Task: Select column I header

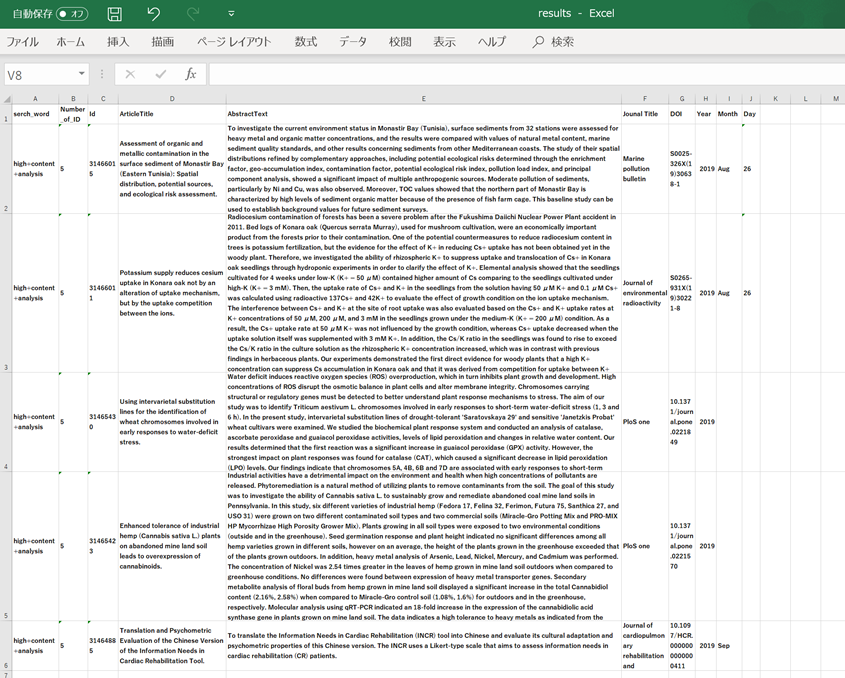Action: click(x=729, y=99)
